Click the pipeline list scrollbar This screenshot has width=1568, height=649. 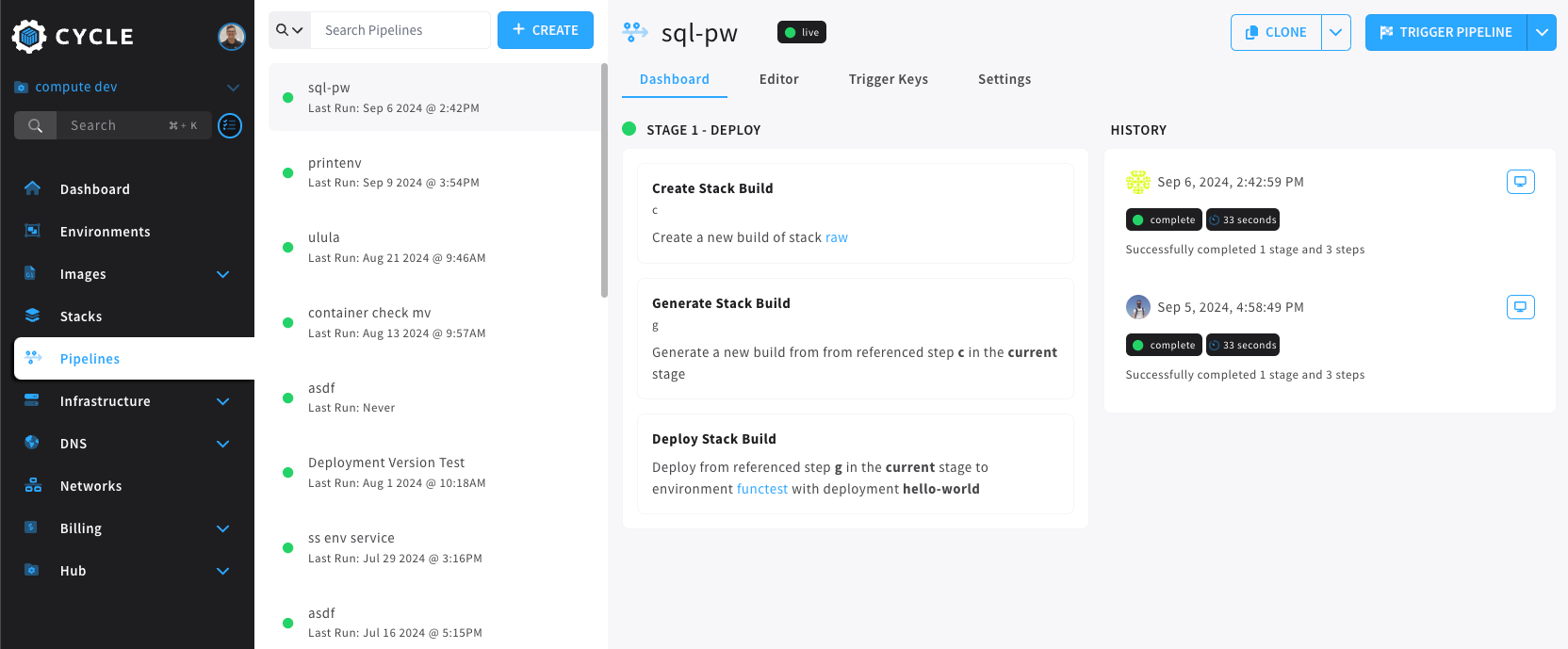(604, 181)
